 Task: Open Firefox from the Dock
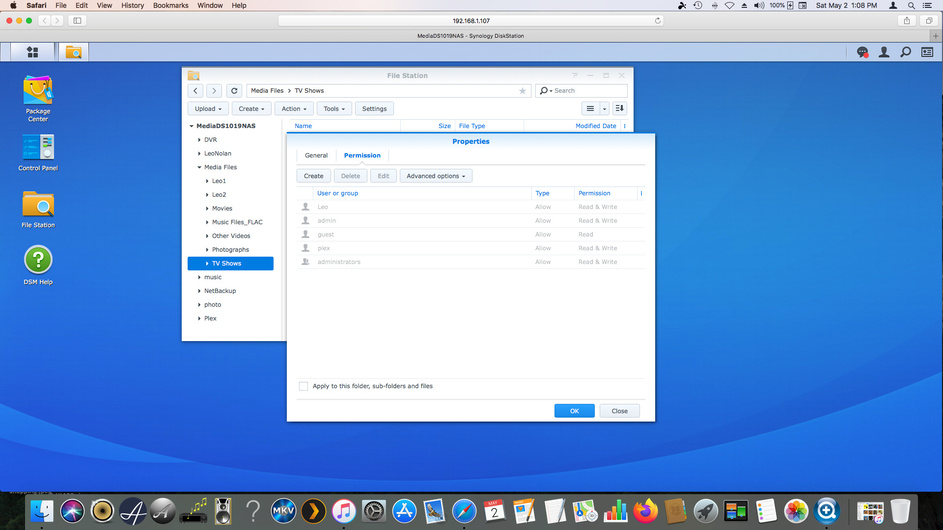[645, 511]
